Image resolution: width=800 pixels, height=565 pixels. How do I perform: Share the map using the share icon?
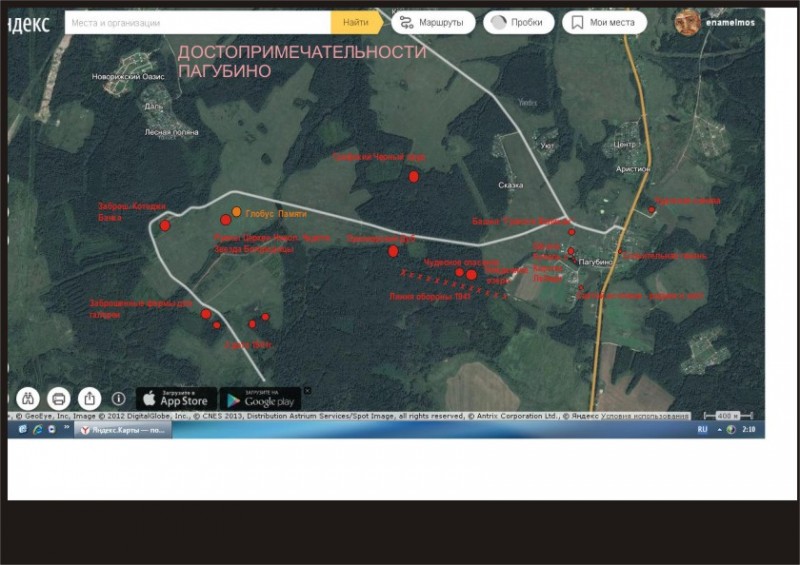tap(90, 399)
